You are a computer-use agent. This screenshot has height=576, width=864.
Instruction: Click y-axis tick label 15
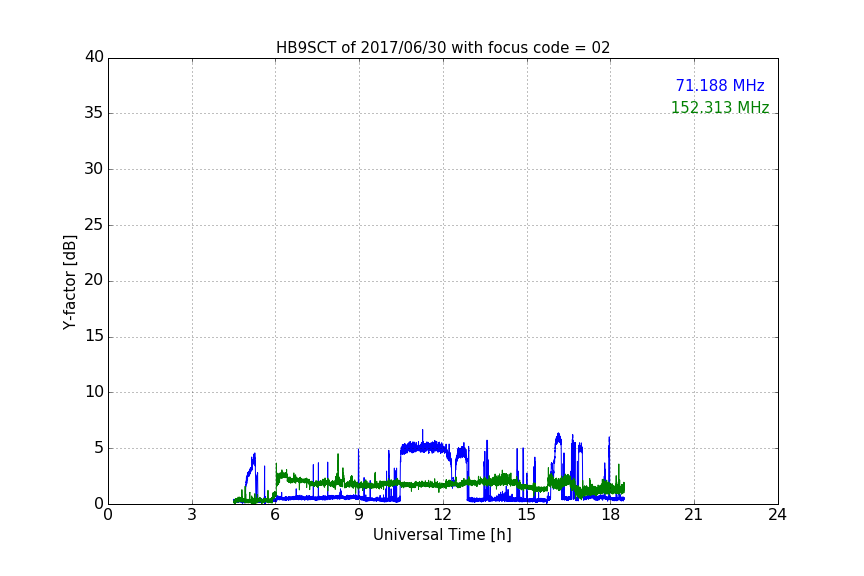tap(94, 336)
